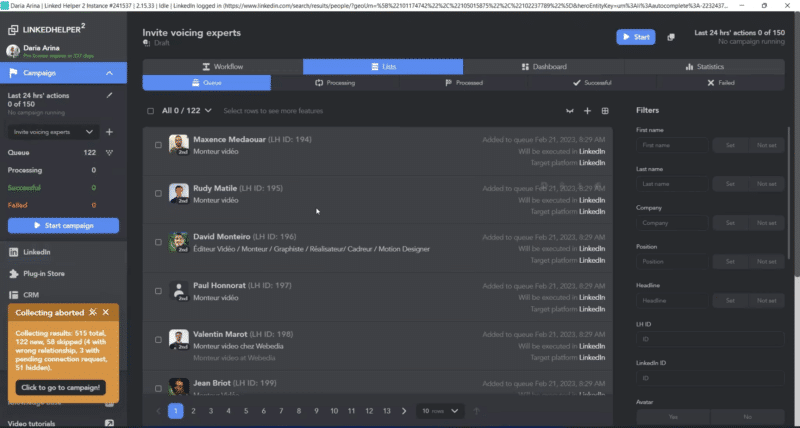Click Not set for the Last name filter
The image size is (800, 428).
766,184
